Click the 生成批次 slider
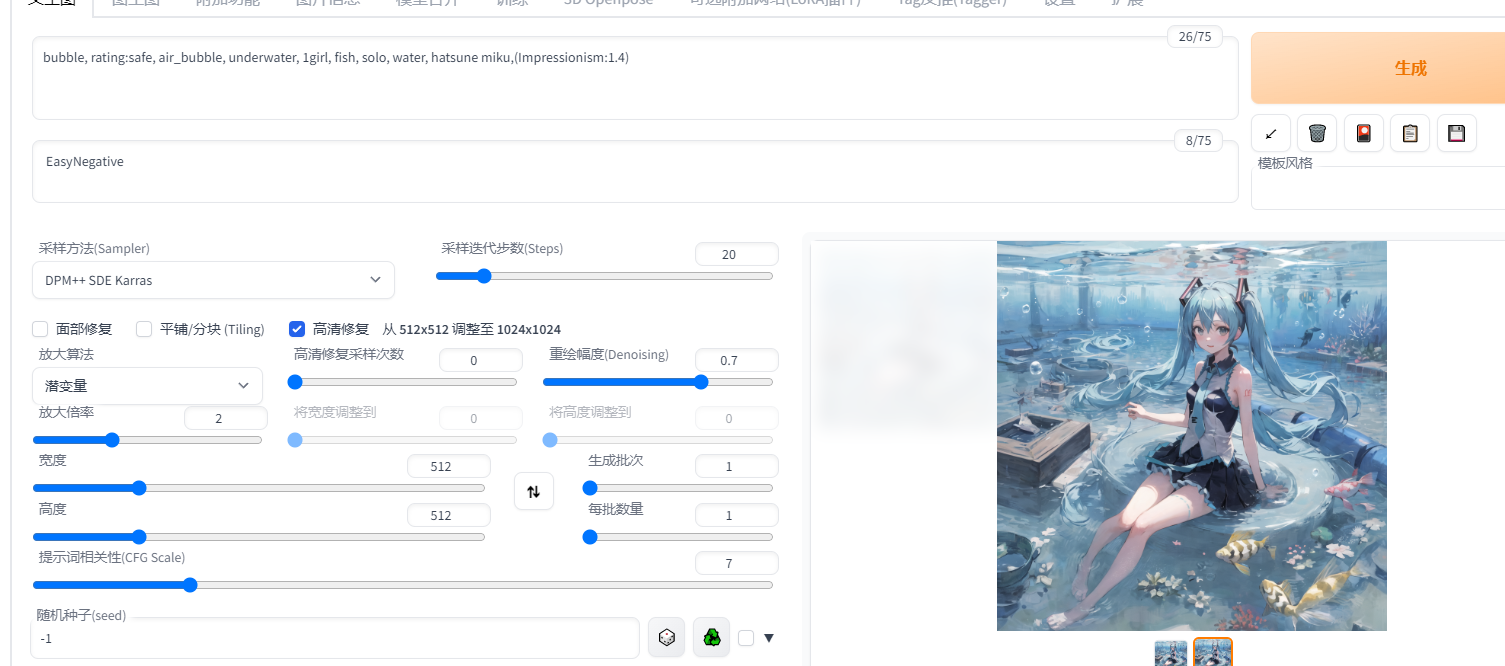 click(x=678, y=488)
